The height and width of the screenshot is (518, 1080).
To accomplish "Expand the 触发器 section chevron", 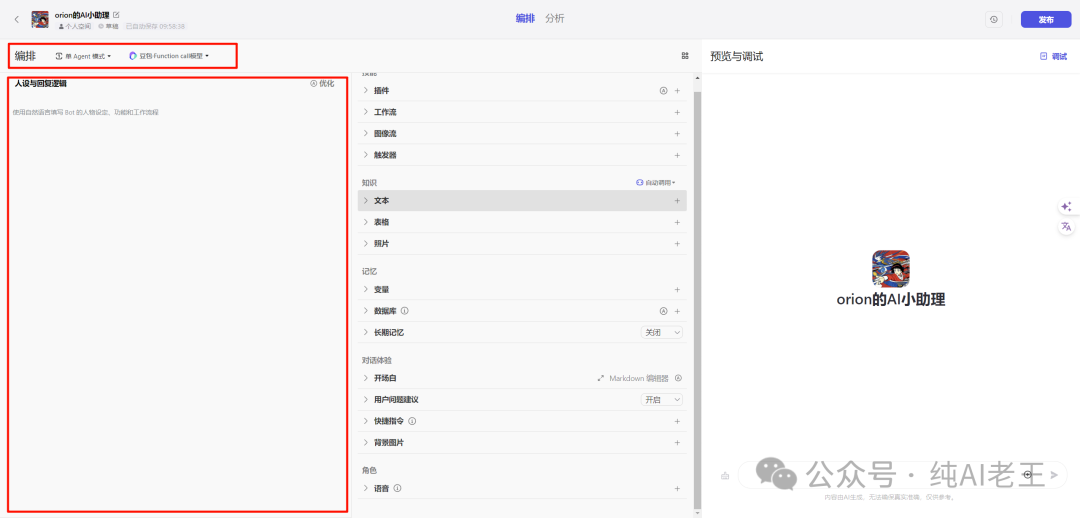I will (366, 155).
